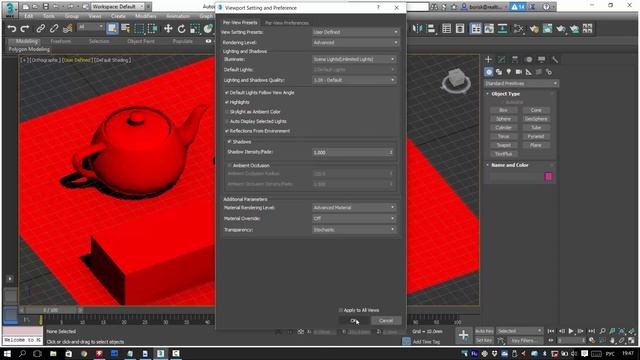Select the Select and Link tool
This screenshot has width=640, height=360.
pos(40,29)
